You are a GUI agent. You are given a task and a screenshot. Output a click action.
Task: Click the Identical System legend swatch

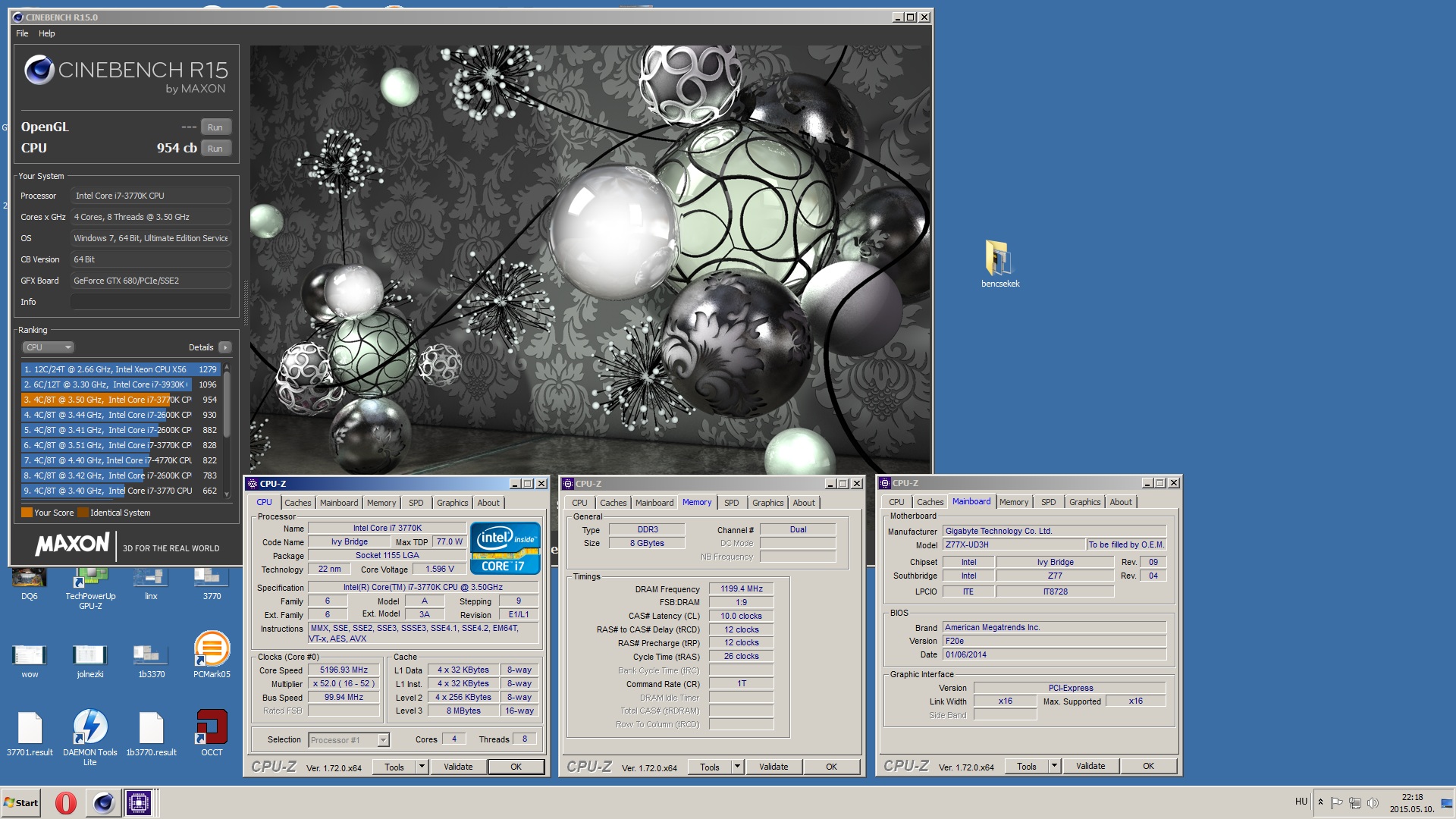pos(83,513)
